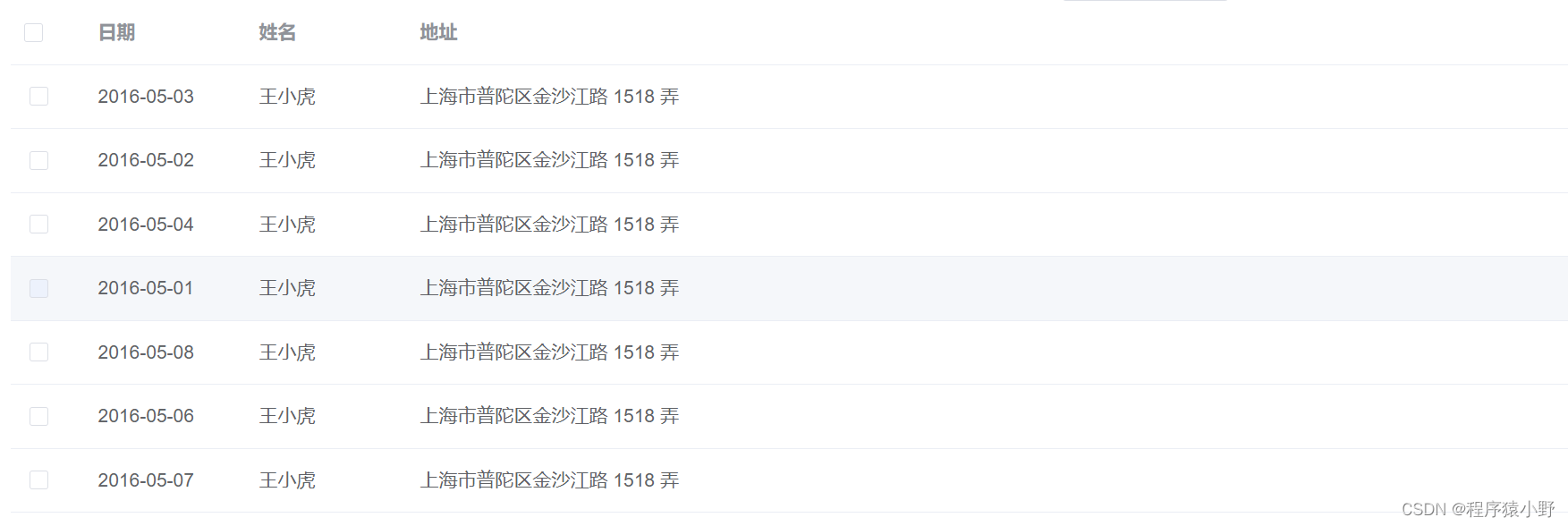Mark the checkbox for row 2016-05-08
Viewport: 1568px width, 526px height.
pyautogui.click(x=39, y=352)
